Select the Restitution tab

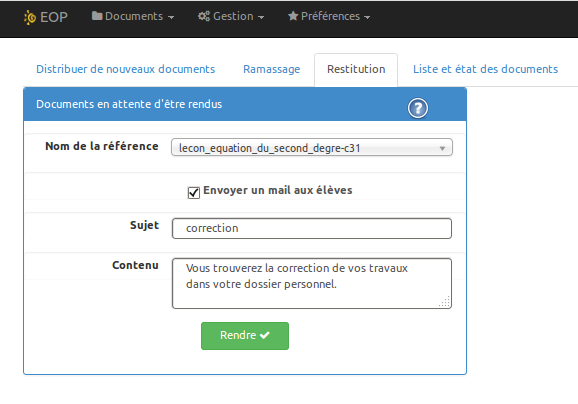356,69
